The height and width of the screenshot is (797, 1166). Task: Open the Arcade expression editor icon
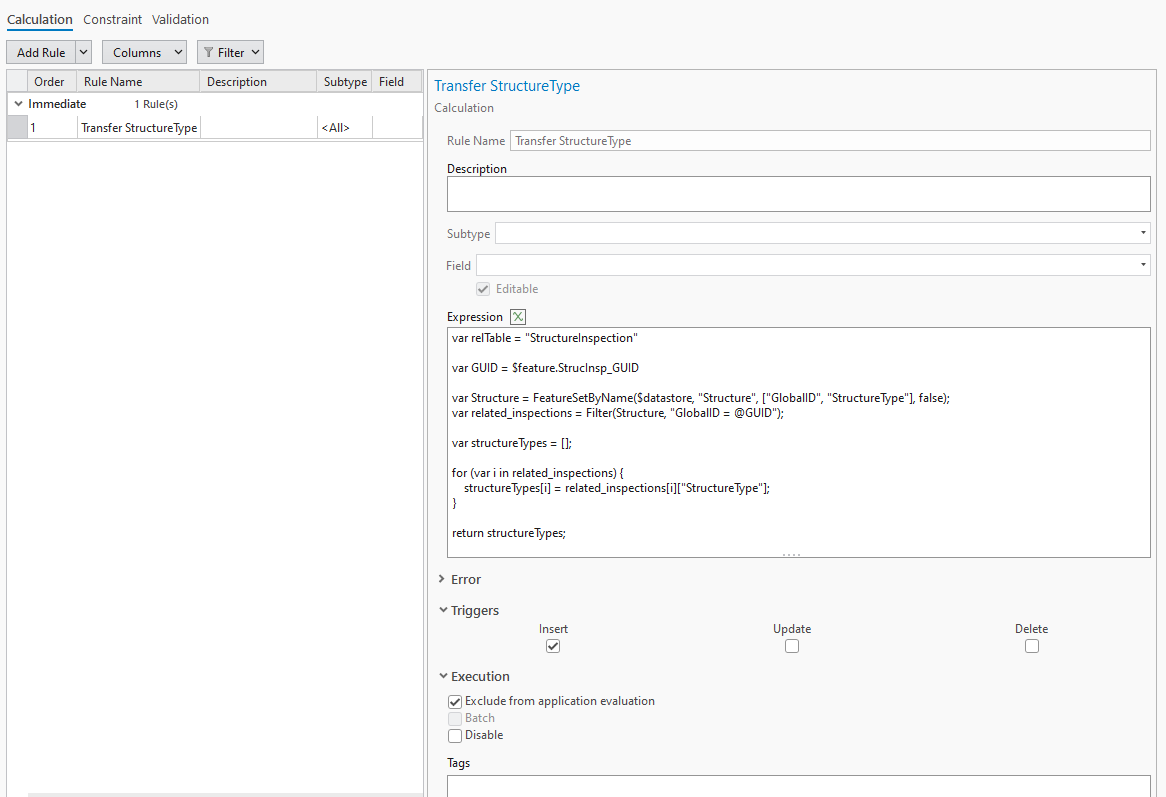pos(517,316)
